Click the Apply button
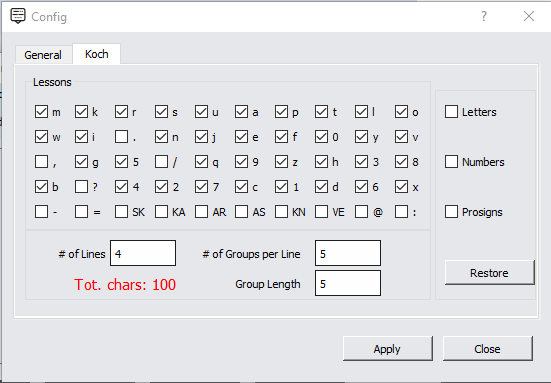This screenshot has width=551, height=383. click(388, 349)
